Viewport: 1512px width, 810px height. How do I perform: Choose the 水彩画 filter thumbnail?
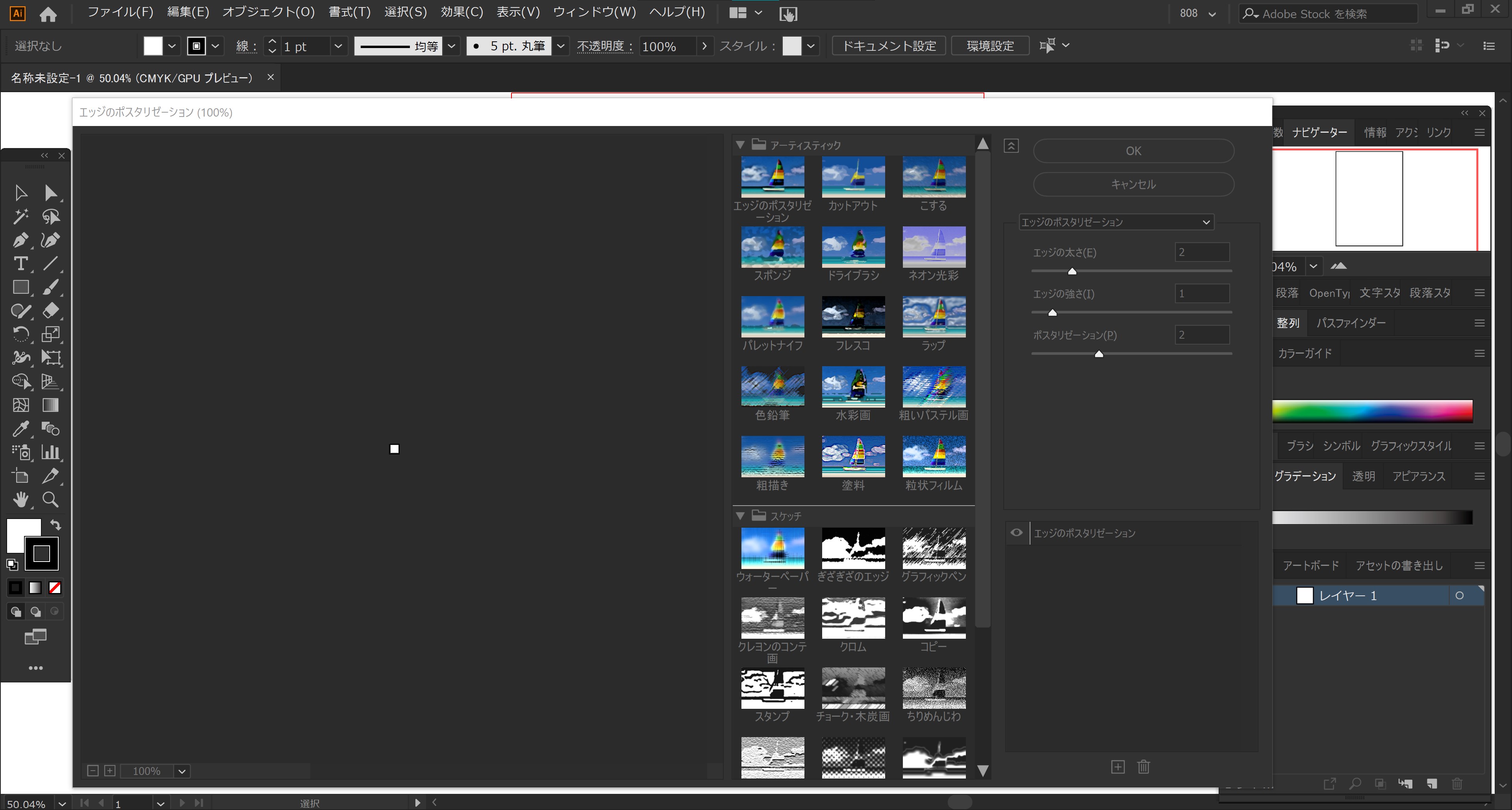[x=853, y=387]
